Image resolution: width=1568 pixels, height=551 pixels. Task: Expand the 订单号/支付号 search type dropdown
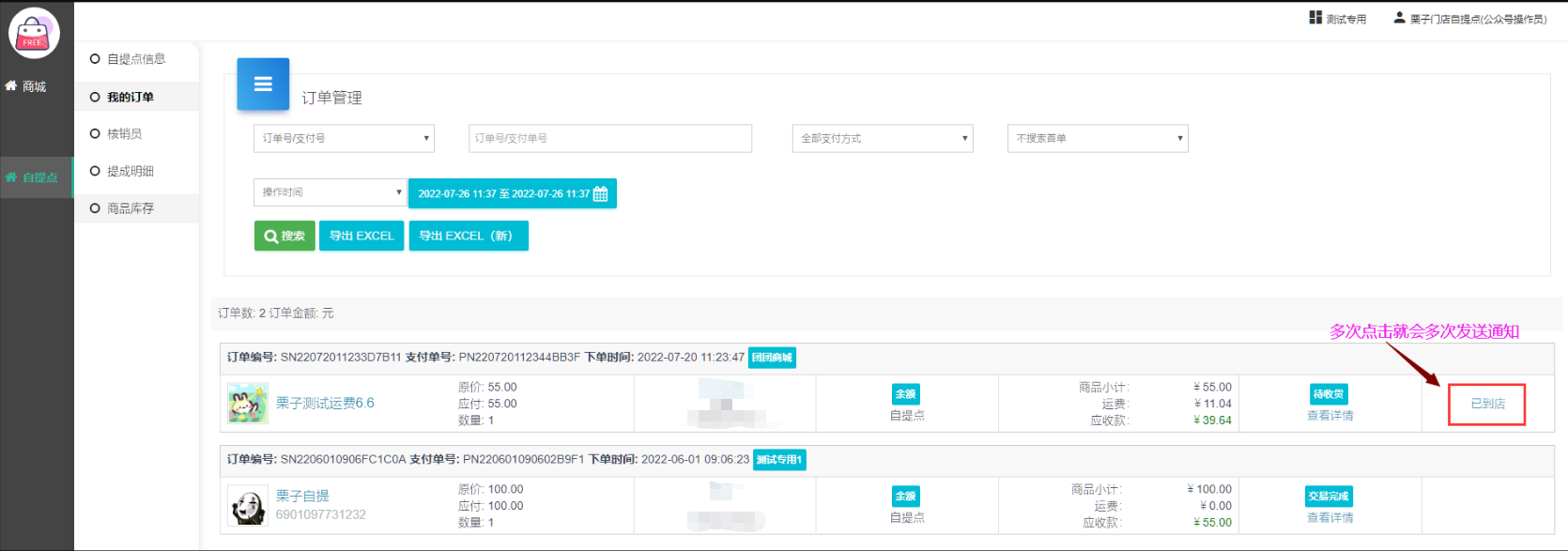tap(344, 138)
